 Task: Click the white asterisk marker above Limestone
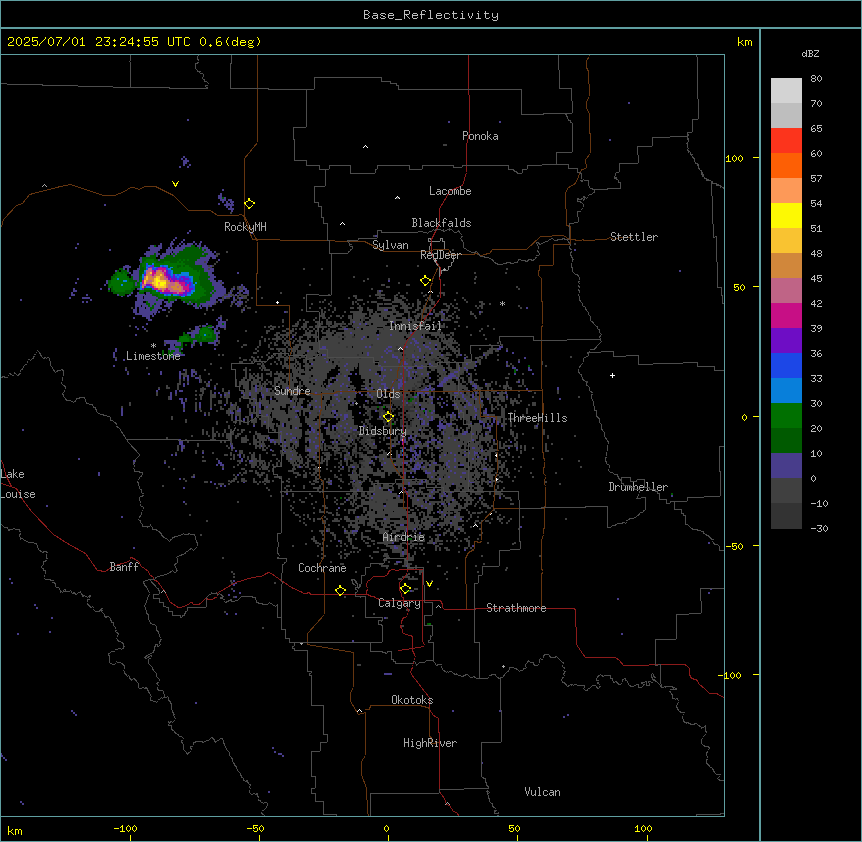coord(153,346)
